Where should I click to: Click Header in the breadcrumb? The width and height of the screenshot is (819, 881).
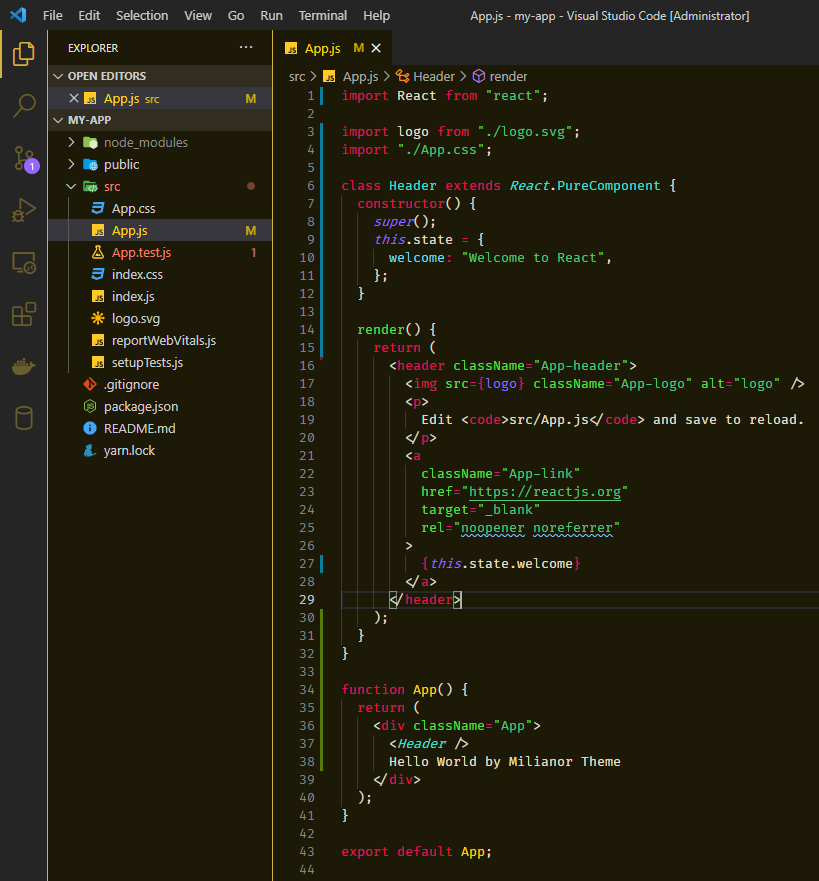pos(434,76)
